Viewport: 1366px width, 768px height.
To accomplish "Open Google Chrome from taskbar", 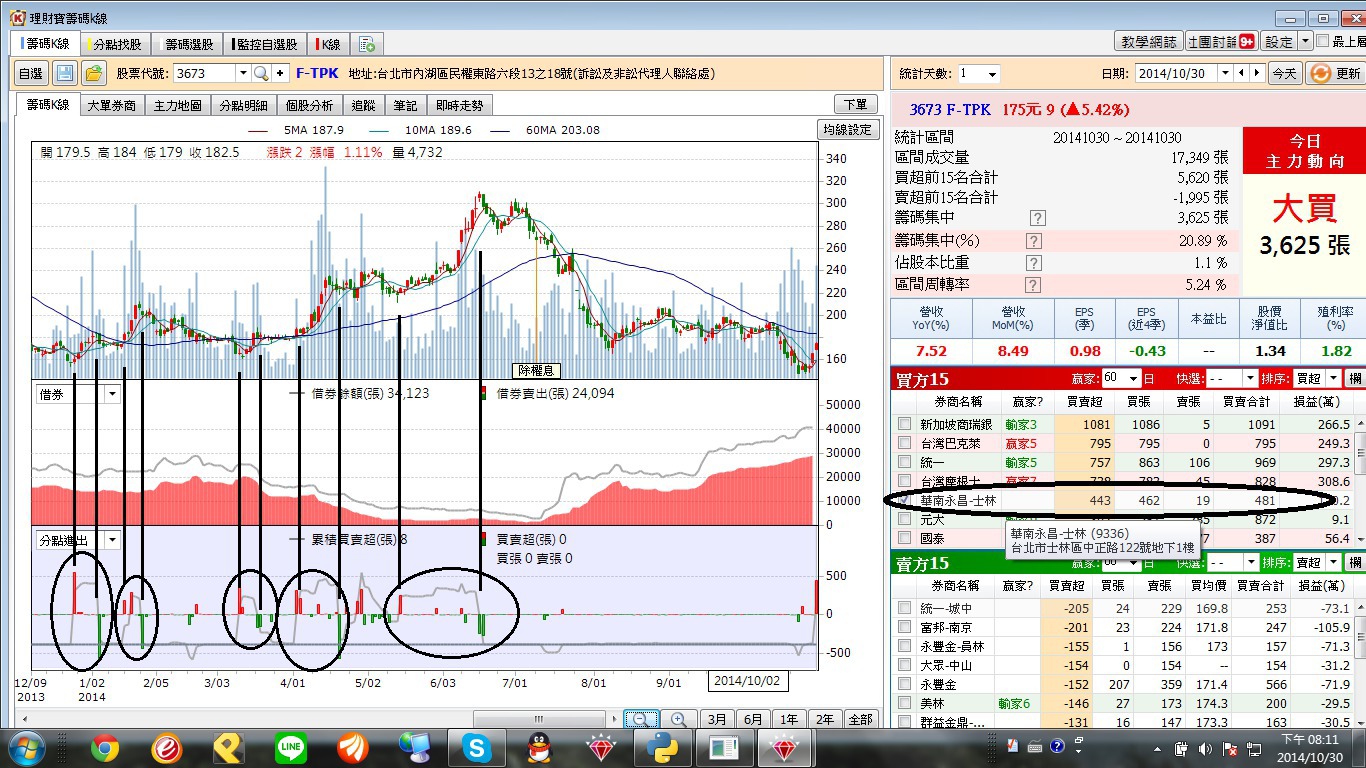I will 104,748.
